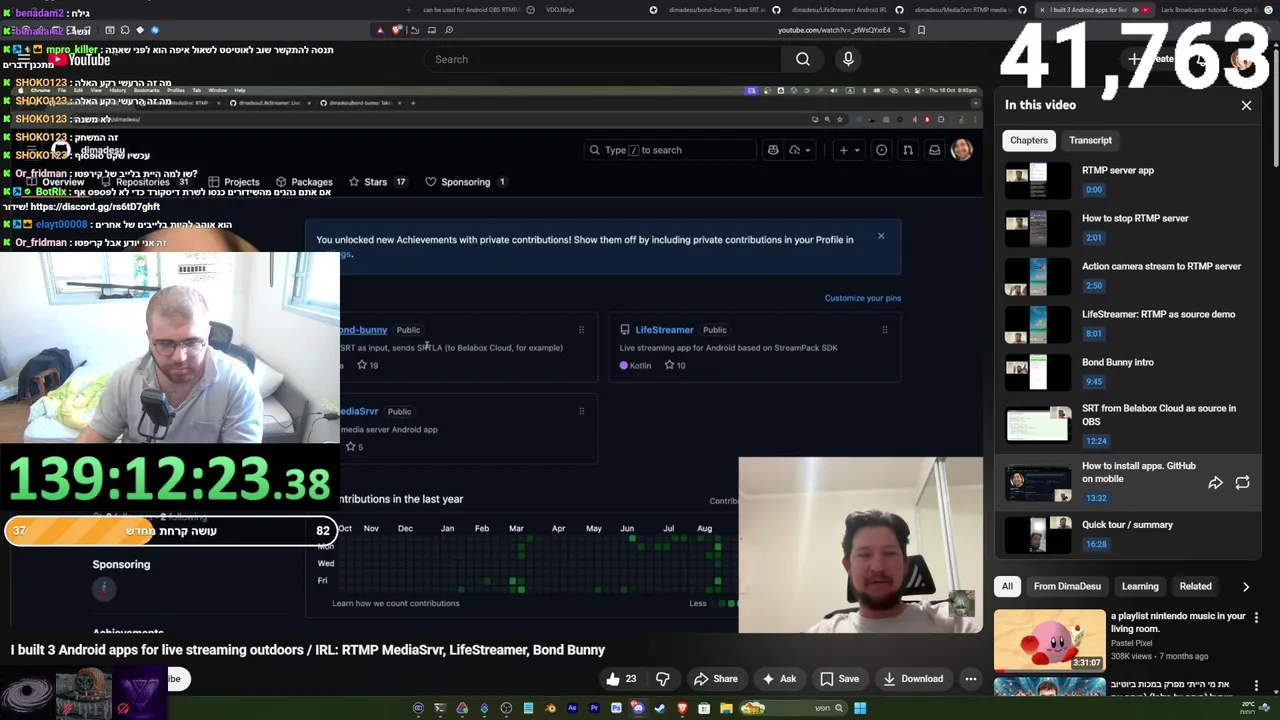The height and width of the screenshot is (720, 1280).
Task: Click the Download button
Action: 912,679
